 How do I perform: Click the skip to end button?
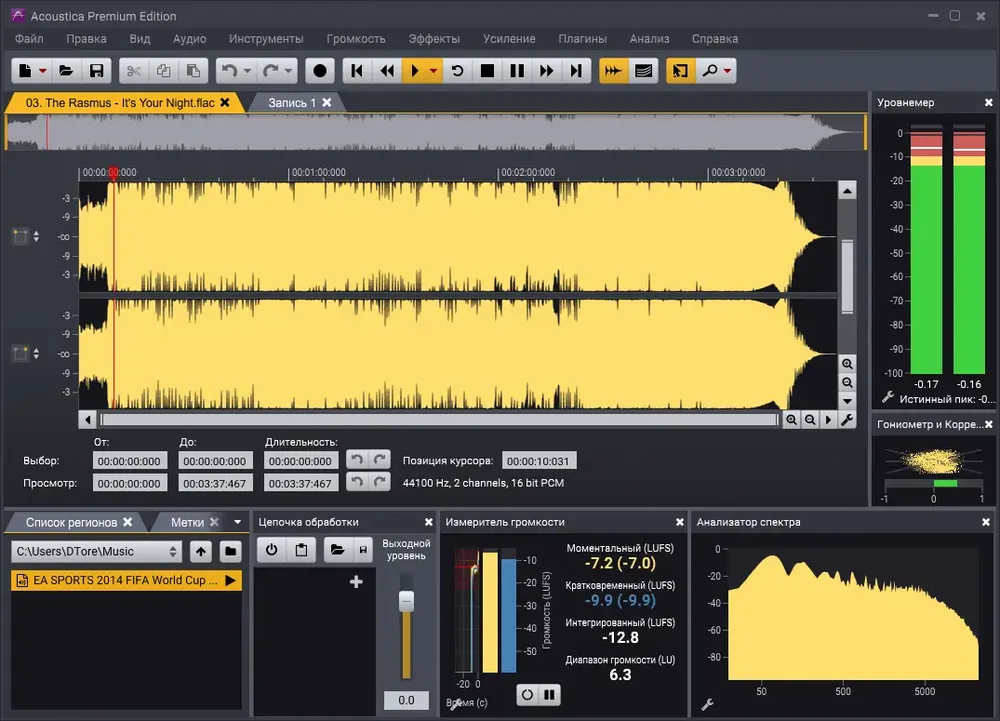tap(576, 71)
